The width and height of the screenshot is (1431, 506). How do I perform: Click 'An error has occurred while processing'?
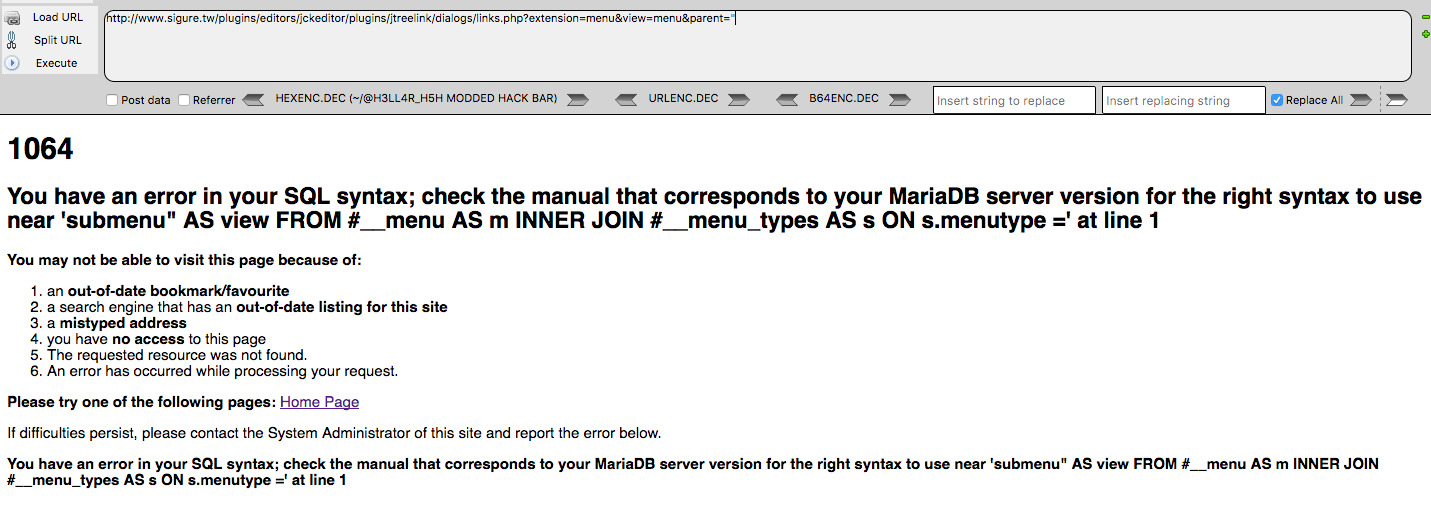[x=222, y=371]
